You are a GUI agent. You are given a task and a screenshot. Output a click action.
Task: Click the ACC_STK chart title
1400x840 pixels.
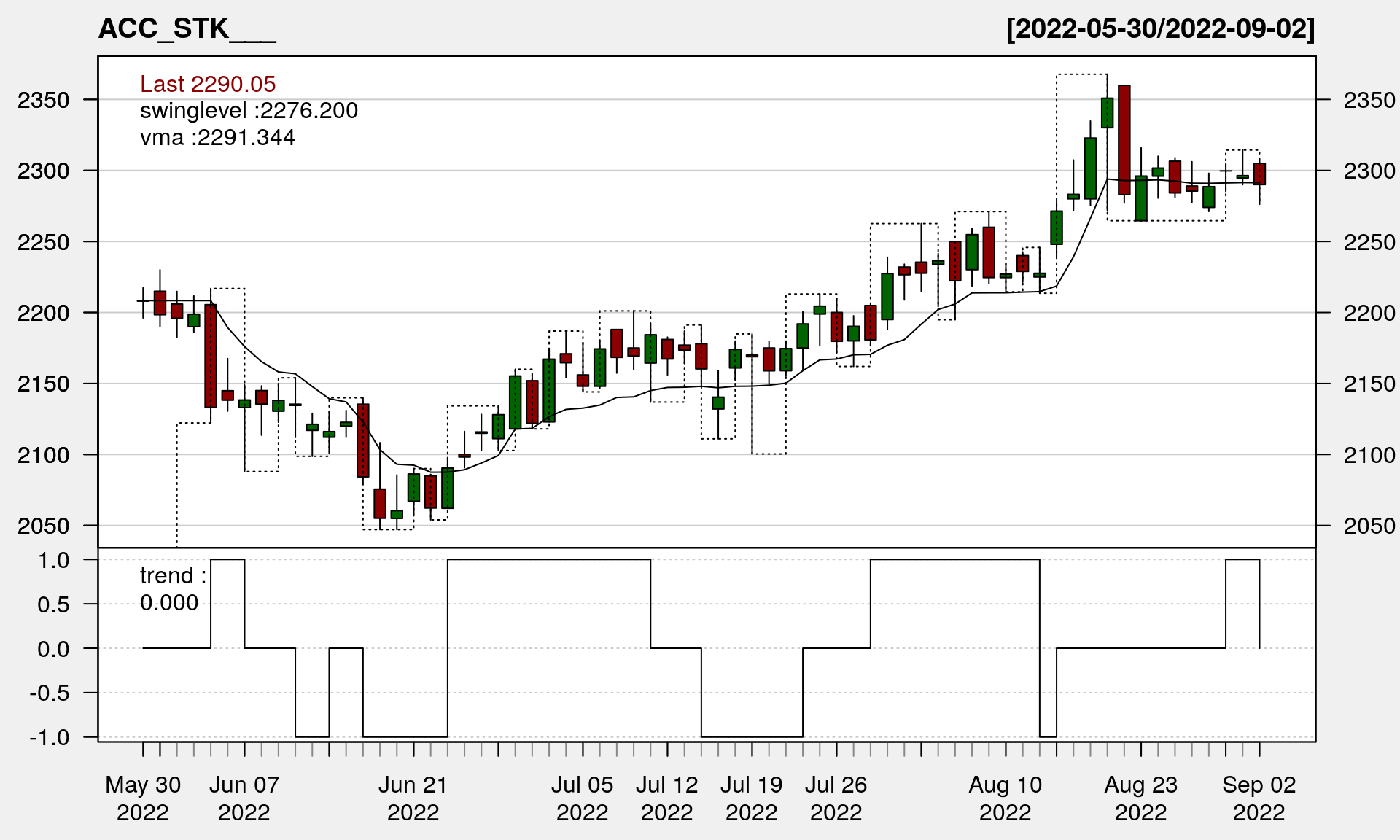click(x=187, y=28)
